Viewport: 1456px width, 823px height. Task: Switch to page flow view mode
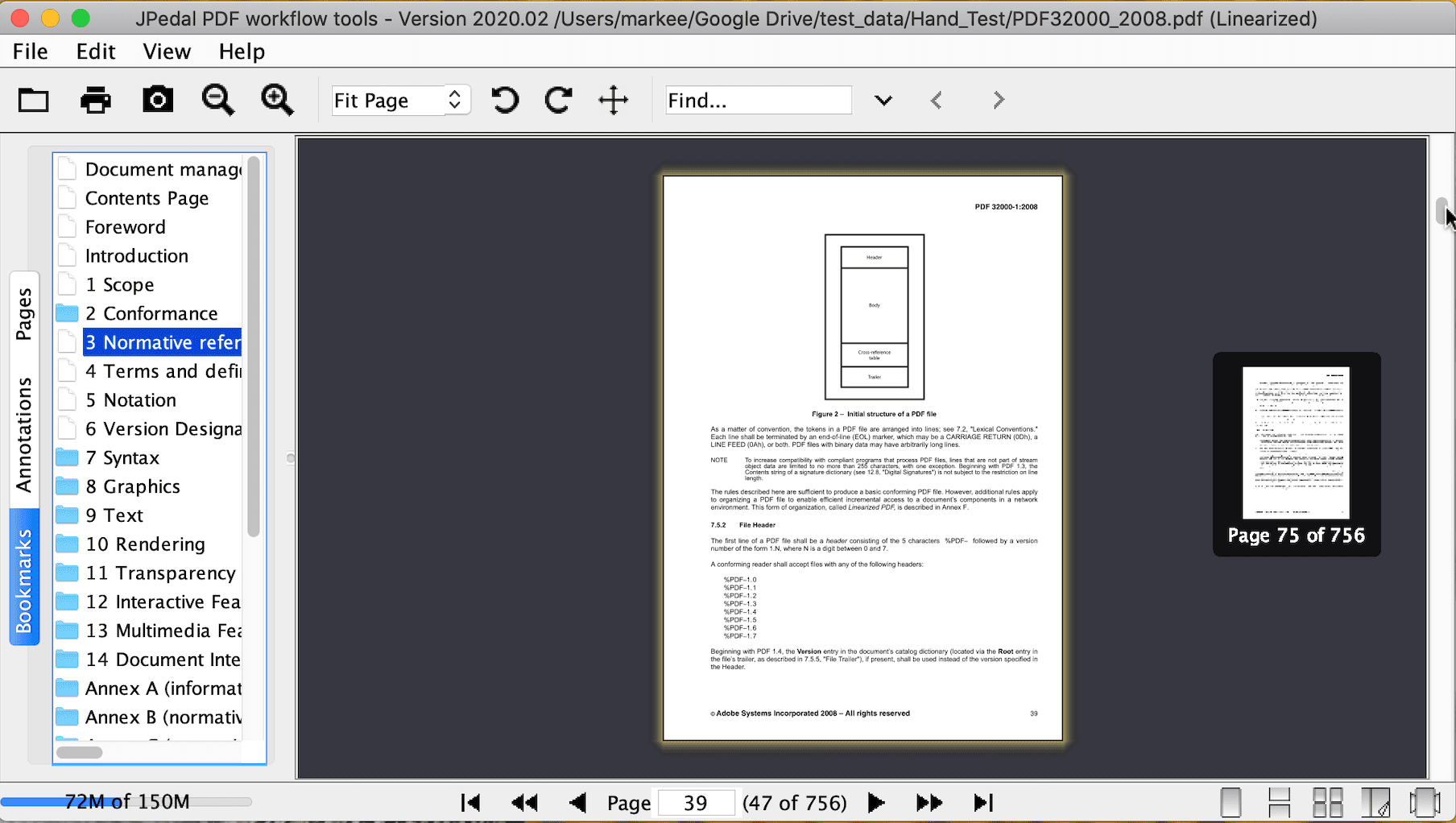pos(1425,802)
